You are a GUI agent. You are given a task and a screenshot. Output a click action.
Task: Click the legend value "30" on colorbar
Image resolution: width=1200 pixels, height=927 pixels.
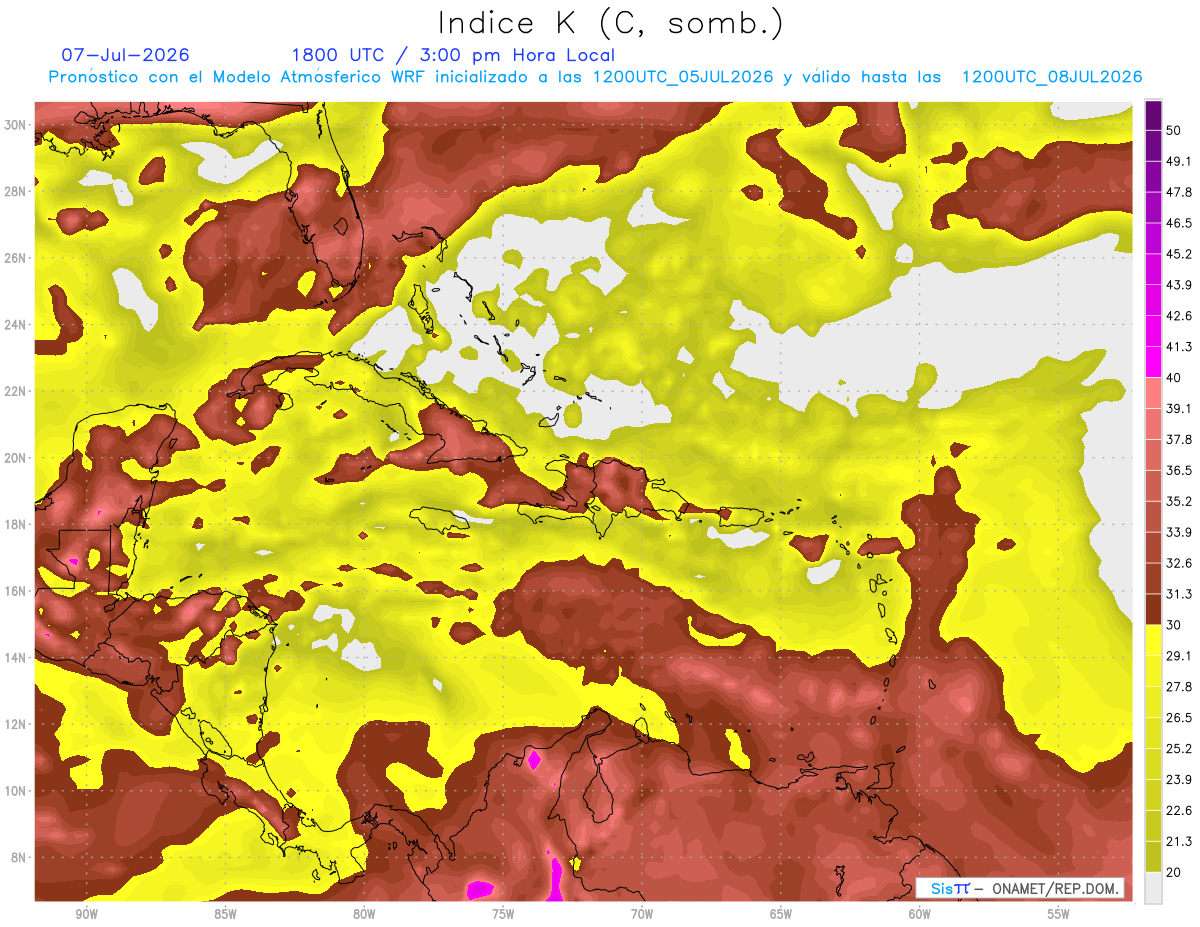(1175, 625)
